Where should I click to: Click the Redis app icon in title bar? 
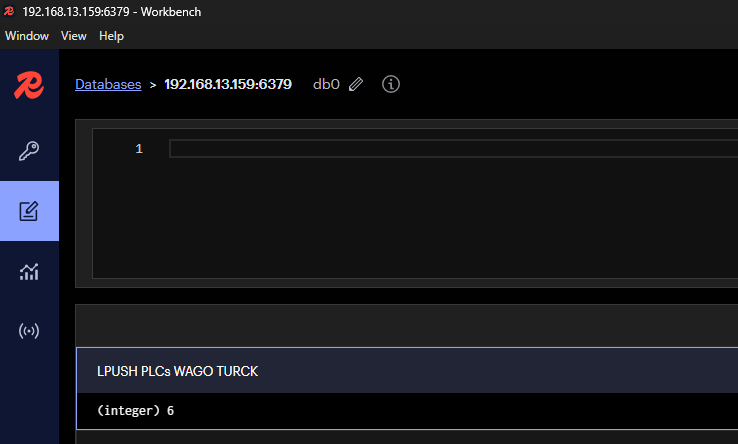pos(9,11)
